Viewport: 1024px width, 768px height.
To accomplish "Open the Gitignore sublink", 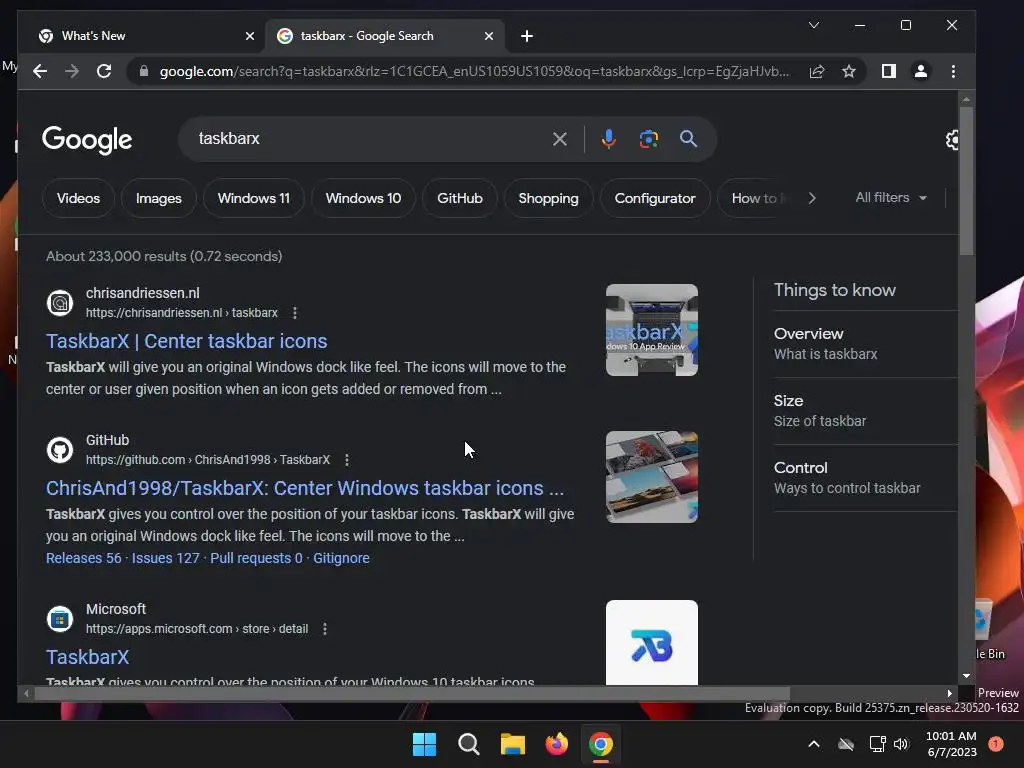I will tap(341, 558).
